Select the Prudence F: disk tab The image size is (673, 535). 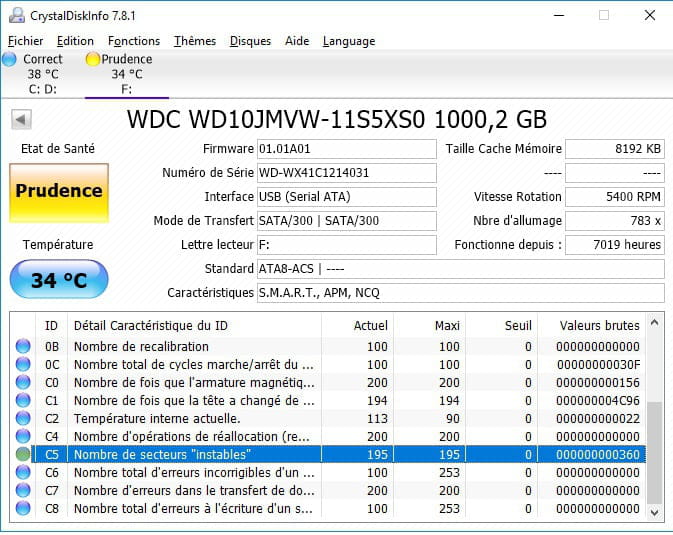(x=127, y=74)
